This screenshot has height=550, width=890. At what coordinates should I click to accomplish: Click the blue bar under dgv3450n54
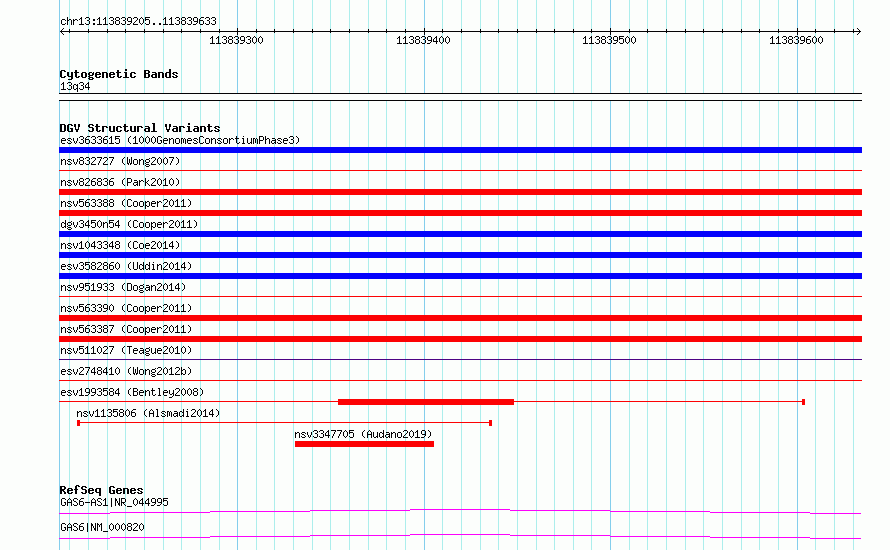[460, 234]
